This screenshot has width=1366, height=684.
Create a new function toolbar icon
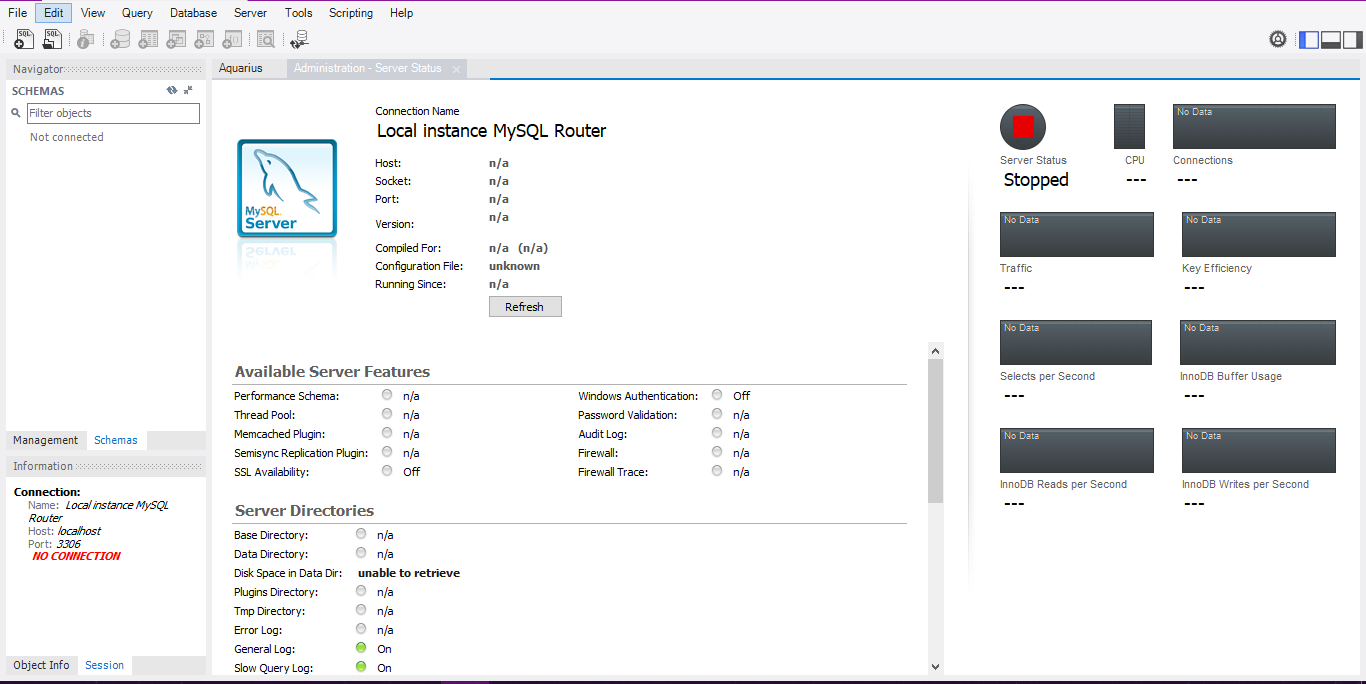[x=233, y=39]
